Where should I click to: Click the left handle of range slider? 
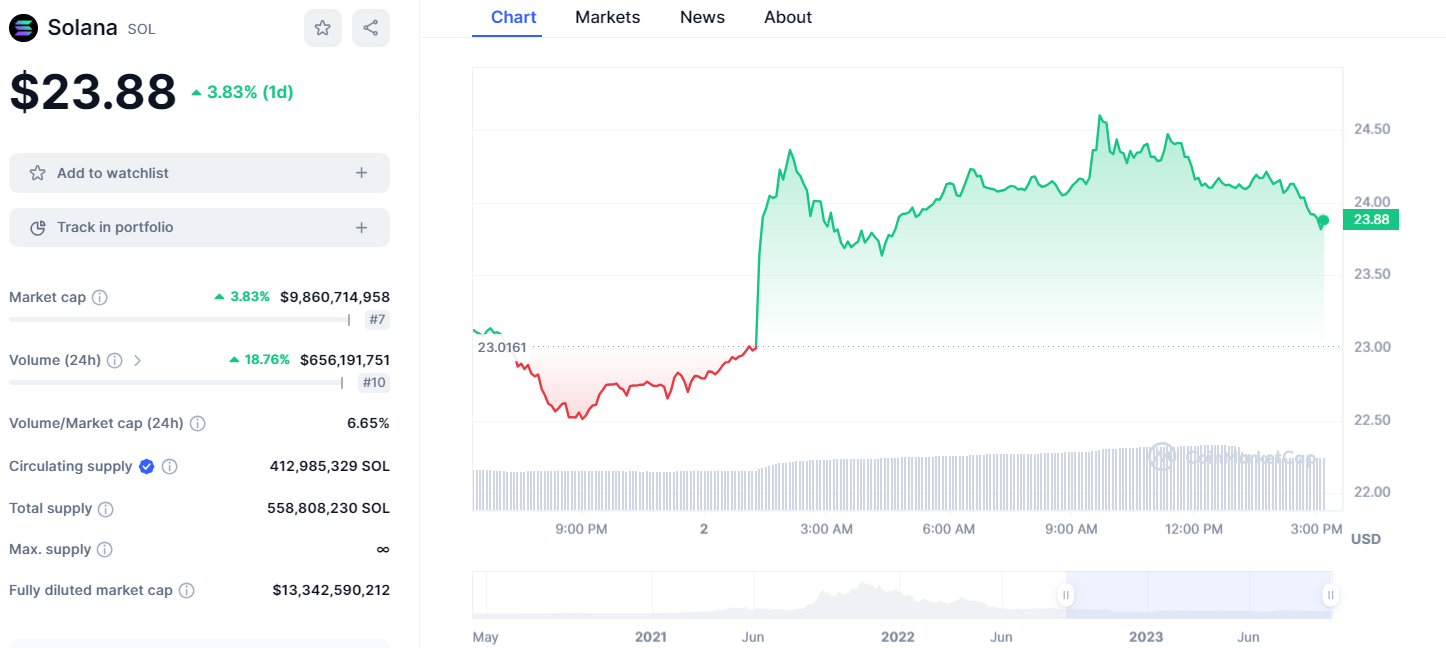pyautogui.click(x=1066, y=595)
